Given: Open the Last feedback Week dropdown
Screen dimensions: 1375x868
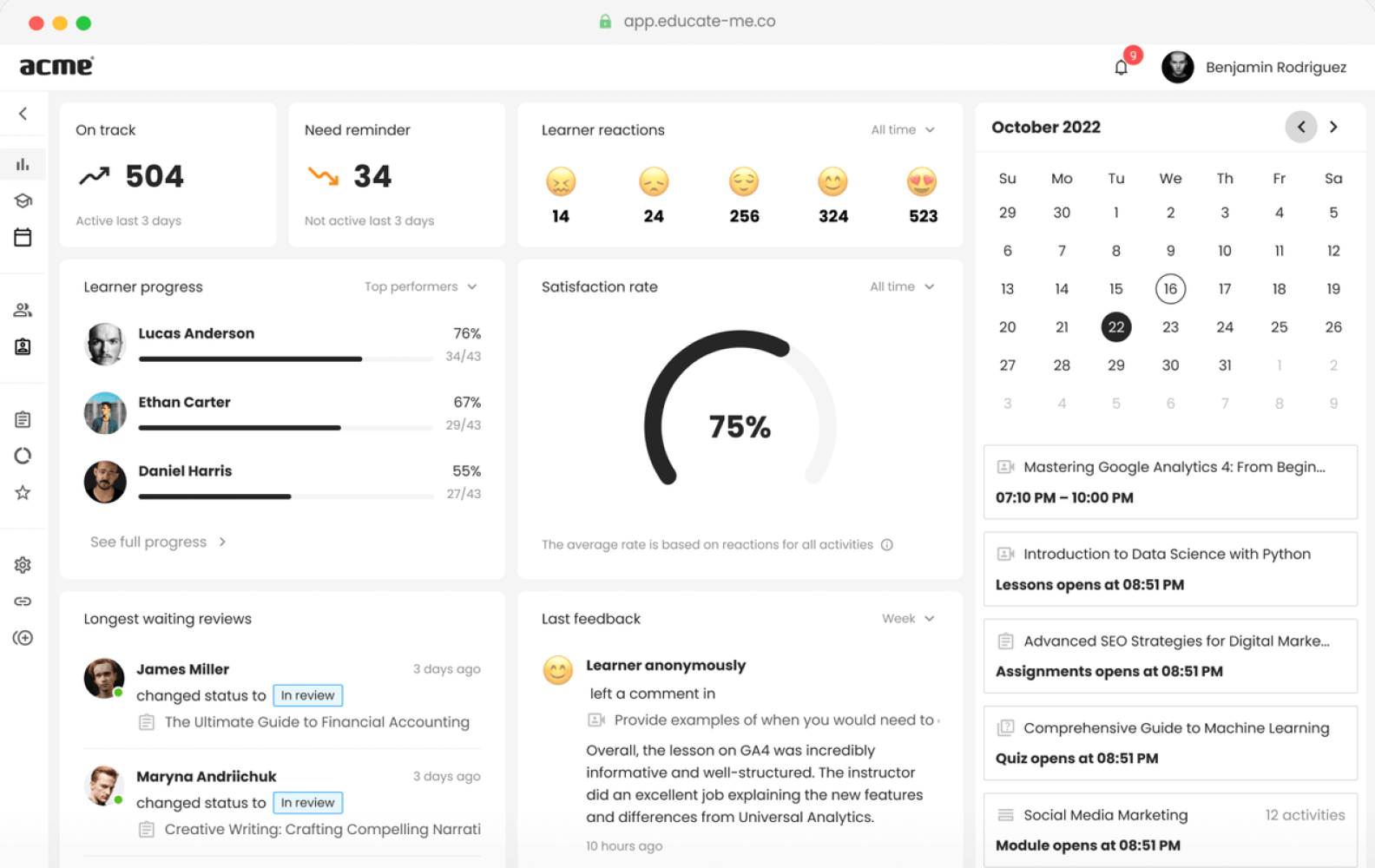Looking at the screenshot, I should pos(907,619).
